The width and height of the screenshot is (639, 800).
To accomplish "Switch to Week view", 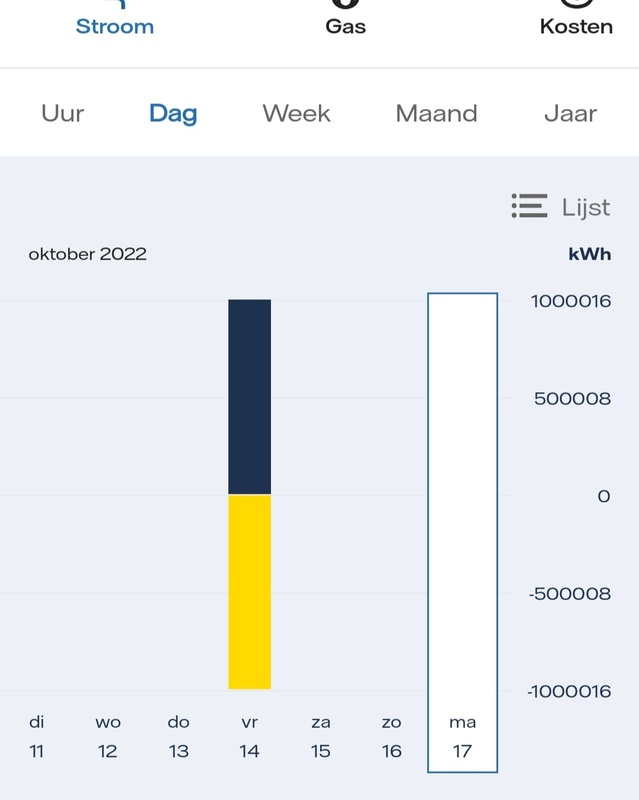I will click(x=296, y=113).
